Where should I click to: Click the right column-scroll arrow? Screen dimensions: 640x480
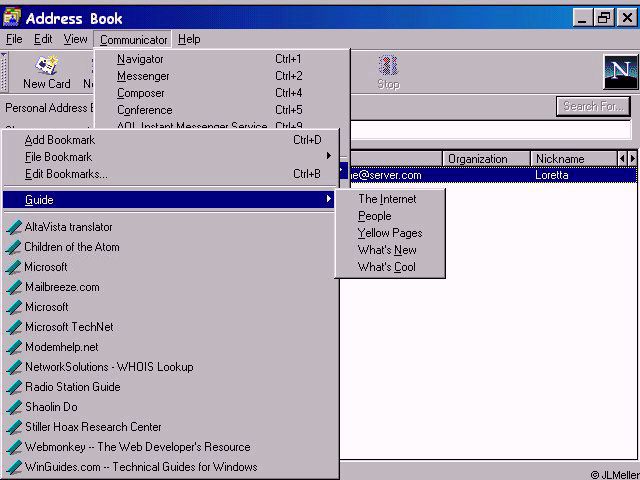tap(632, 159)
